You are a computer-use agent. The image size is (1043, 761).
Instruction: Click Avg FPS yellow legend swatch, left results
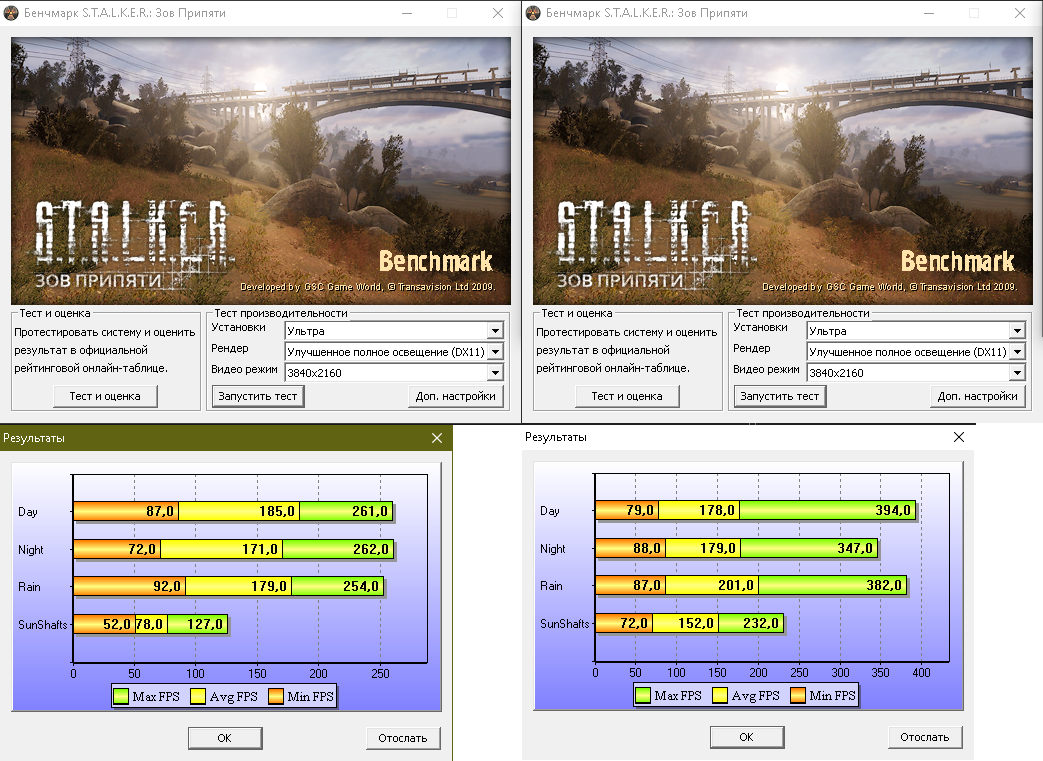[198, 696]
